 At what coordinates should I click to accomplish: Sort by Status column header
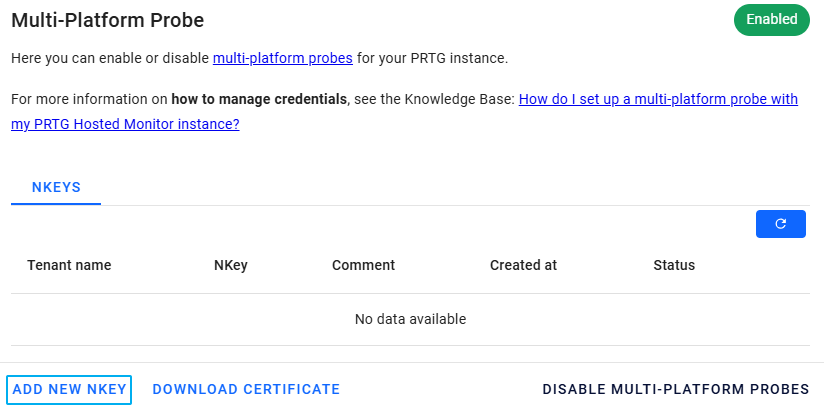(673, 265)
